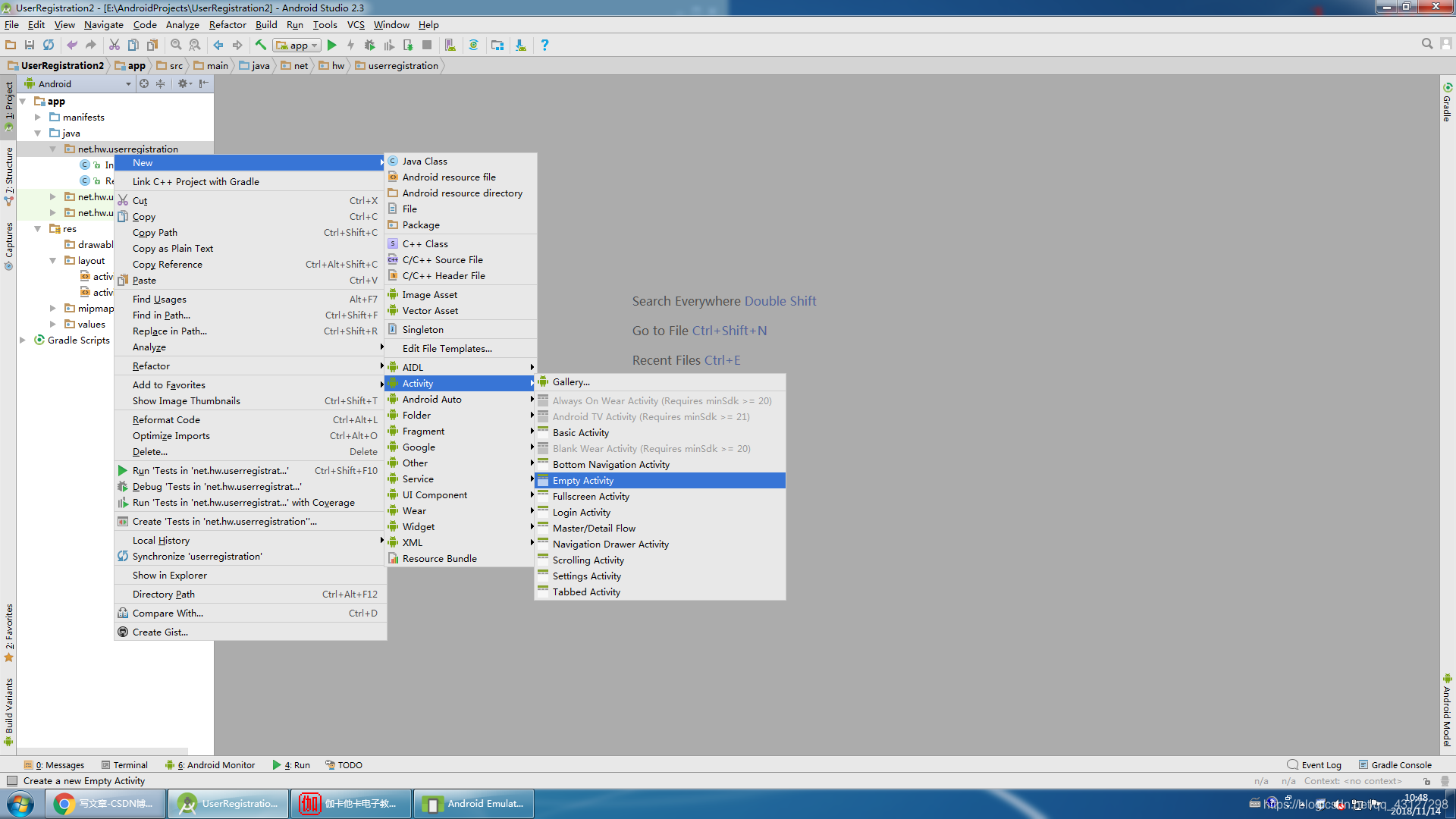Image resolution: width=1456 pixels, height=819 pixels.
Task: Collapse the res tree node
Action: click(x=38, y=228)
